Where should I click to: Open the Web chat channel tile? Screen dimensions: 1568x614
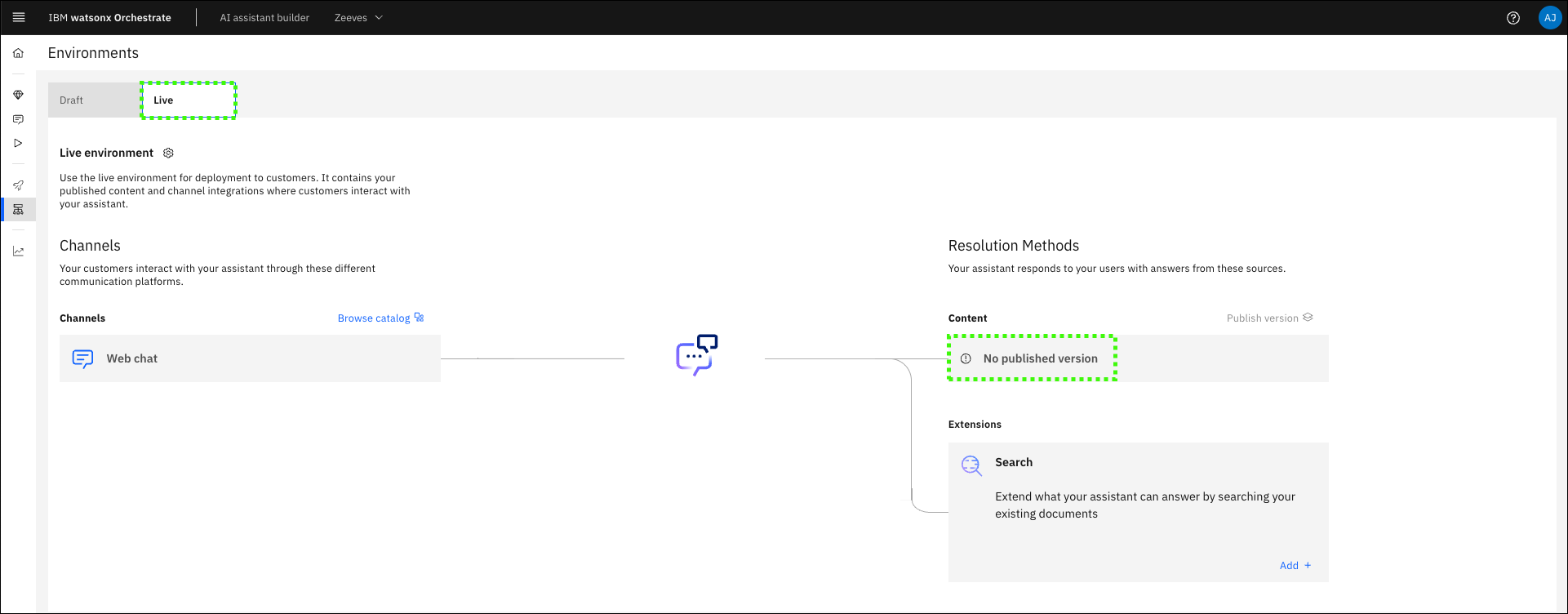250,358
